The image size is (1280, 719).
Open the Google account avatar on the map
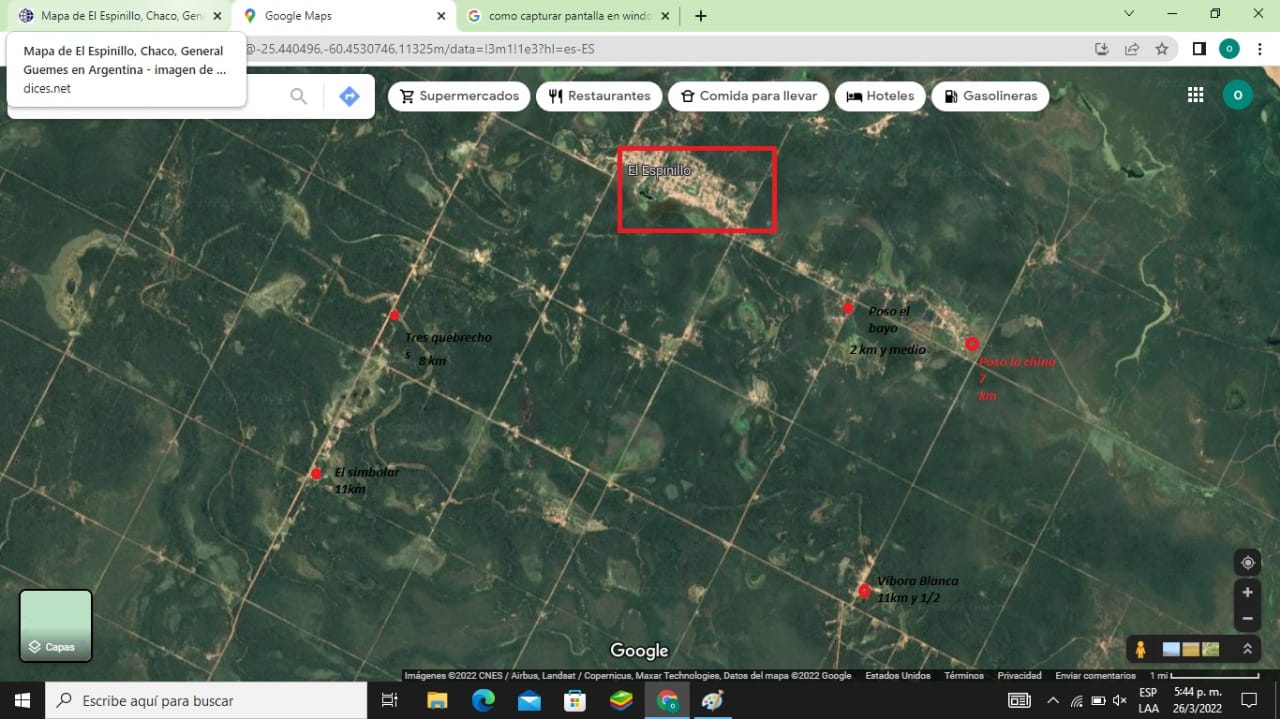(1237, 95)
